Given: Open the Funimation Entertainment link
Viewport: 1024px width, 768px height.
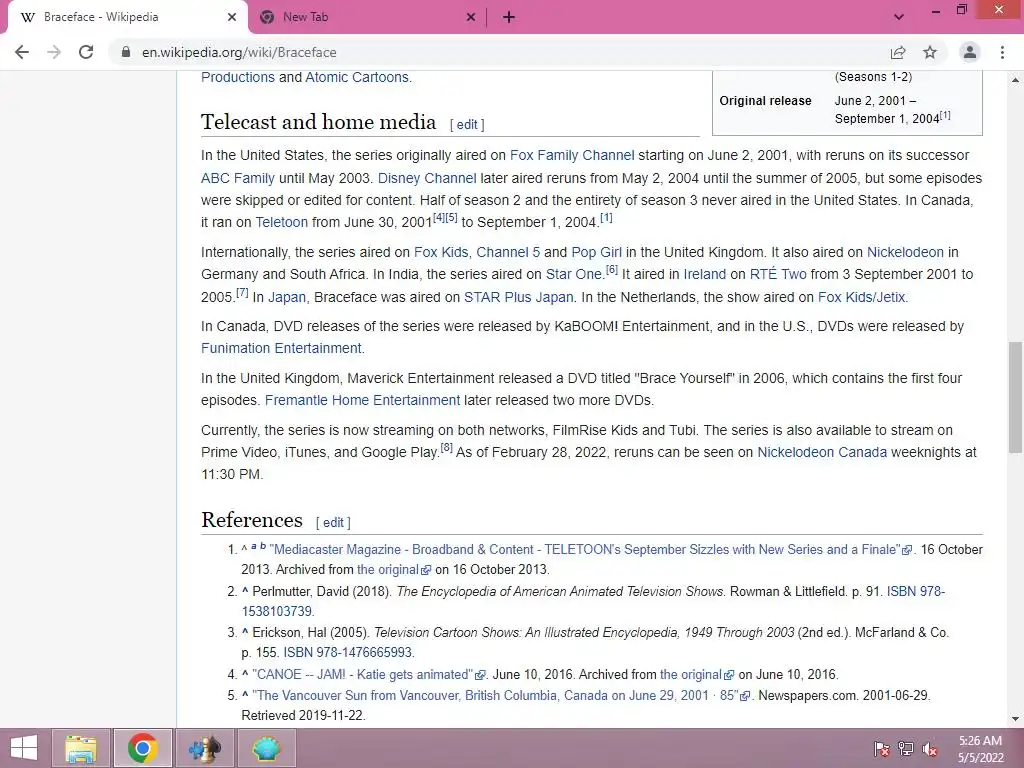Looking at the screenshot, I should 281,348.
